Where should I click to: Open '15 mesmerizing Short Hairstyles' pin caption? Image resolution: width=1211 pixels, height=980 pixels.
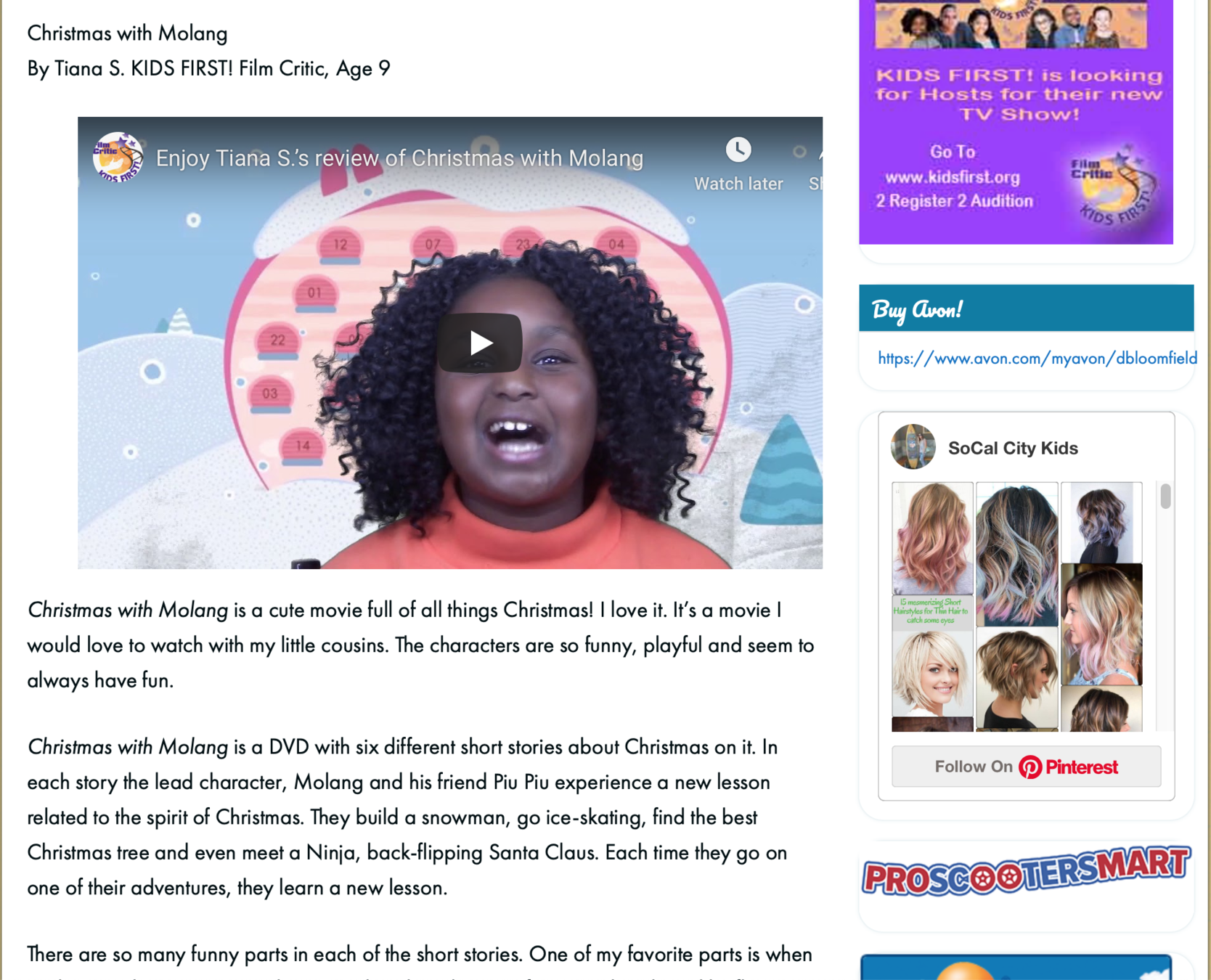[x=931, y=611]
